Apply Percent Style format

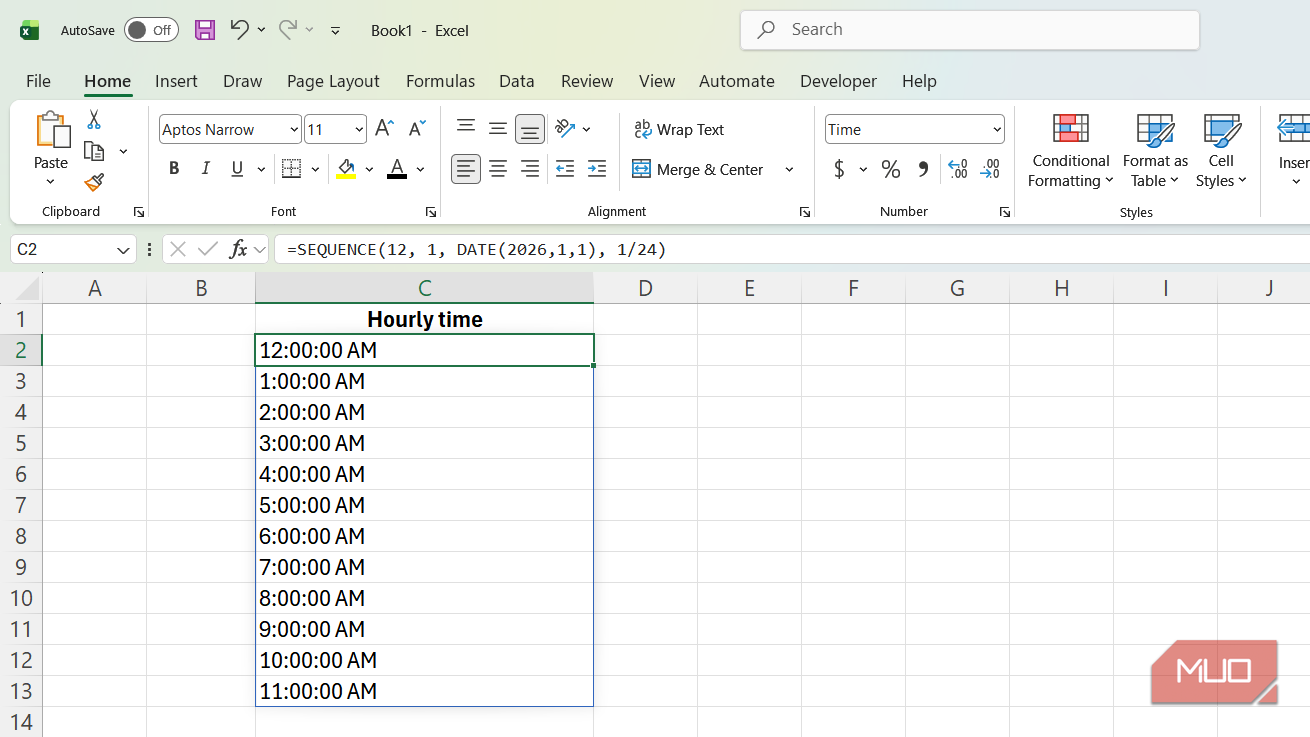(x=890, y=169)
